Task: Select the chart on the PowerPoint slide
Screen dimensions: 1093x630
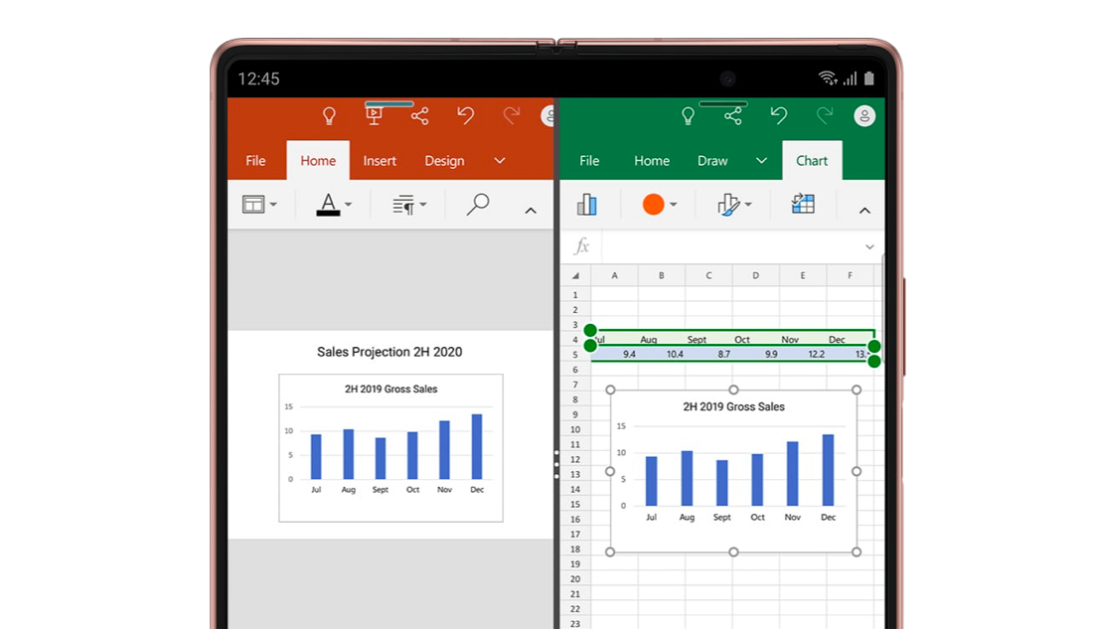Action: click(x=391, y=448)
